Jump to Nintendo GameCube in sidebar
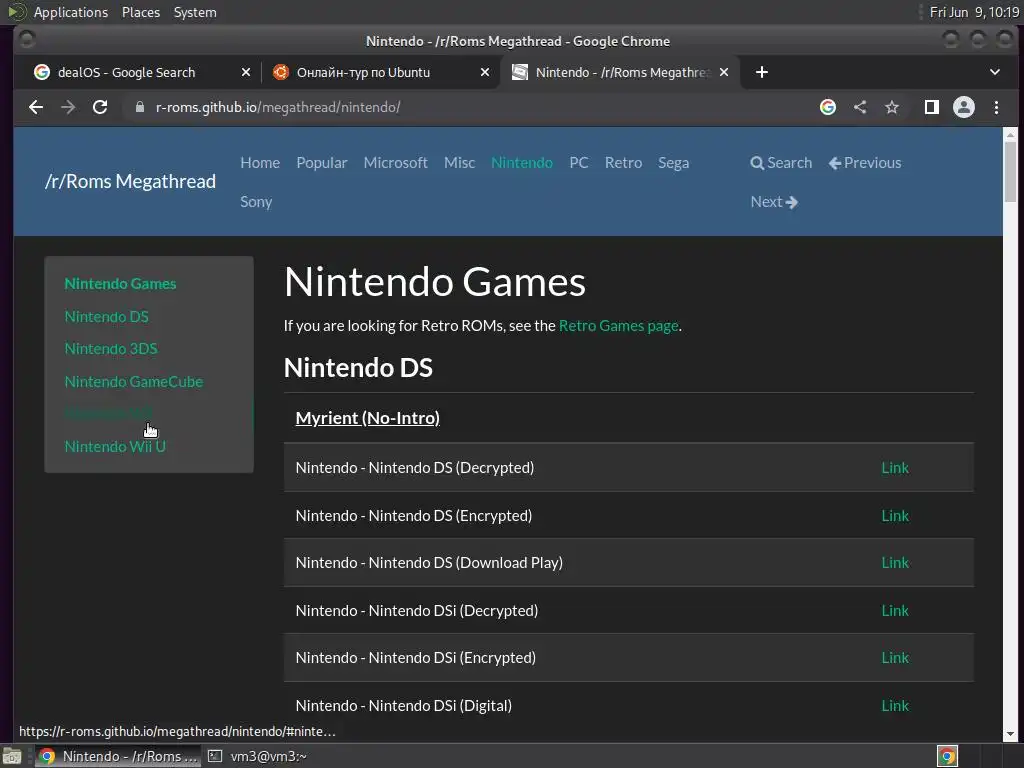This screenshot has height=768, width=1024. (x=134, y=381)
